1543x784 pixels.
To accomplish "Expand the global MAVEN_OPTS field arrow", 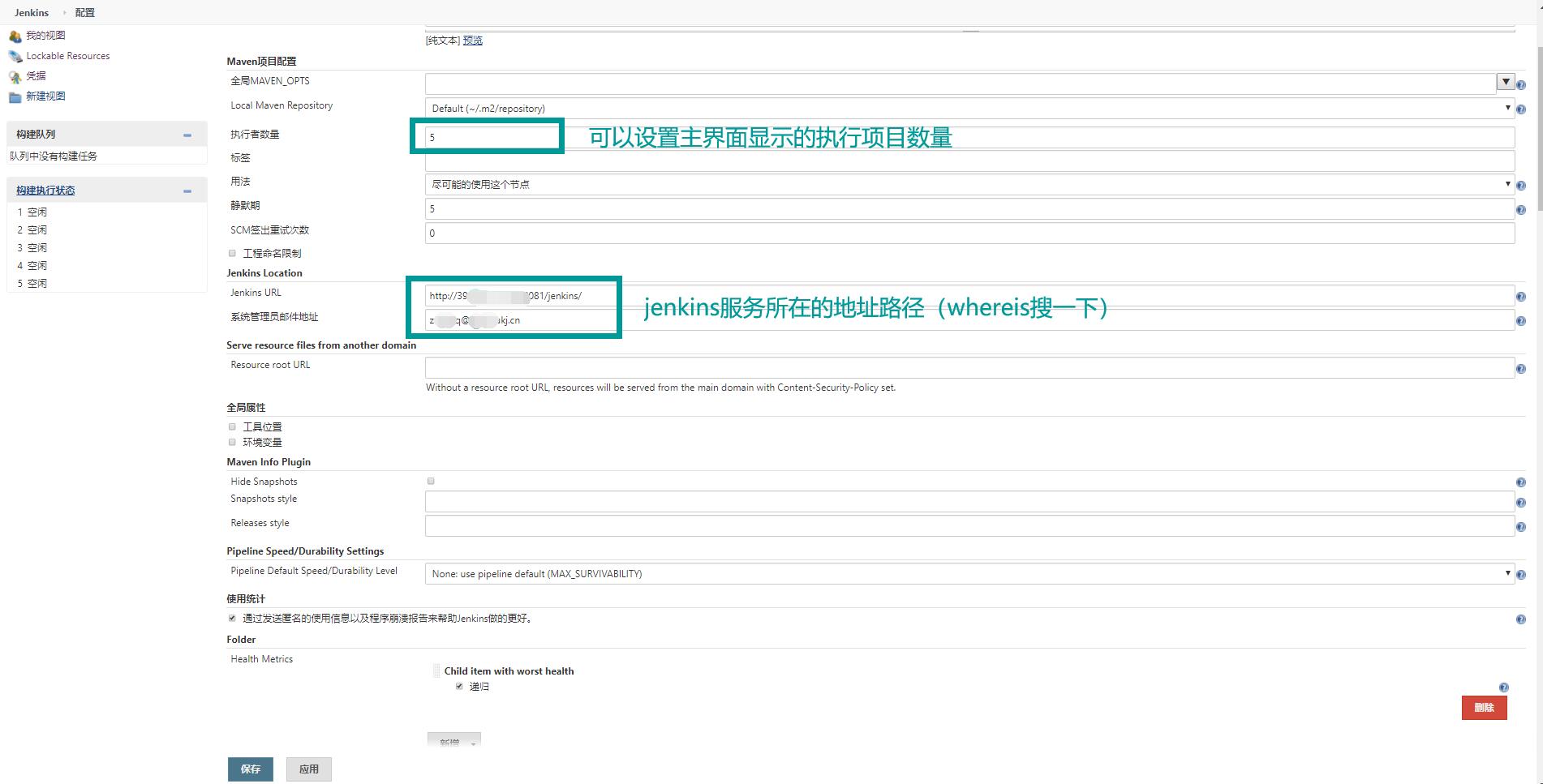I will [x=1506, y=82].
